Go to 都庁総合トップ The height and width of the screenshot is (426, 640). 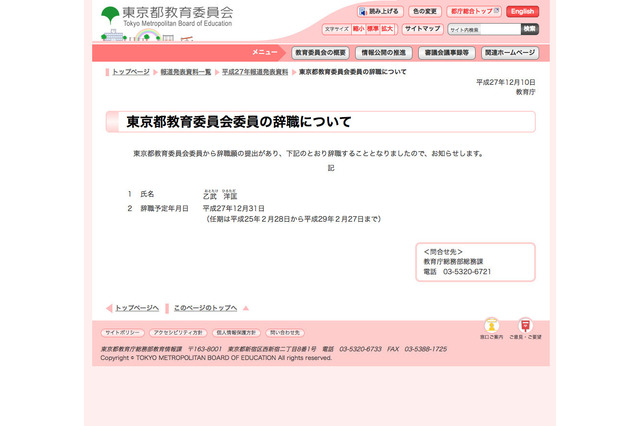click(474, 11)
